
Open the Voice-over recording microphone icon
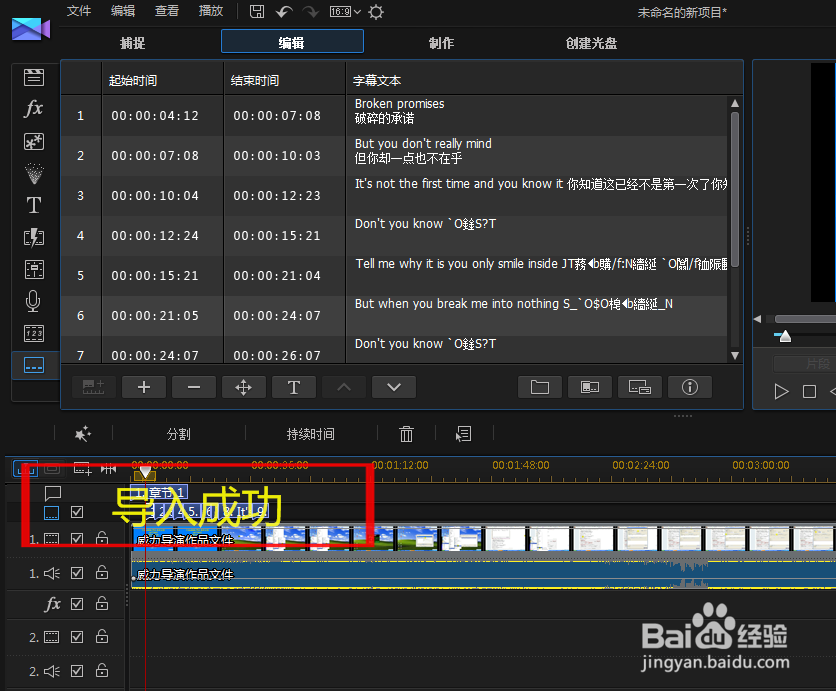pyautogui.click(x=34, y=301)
